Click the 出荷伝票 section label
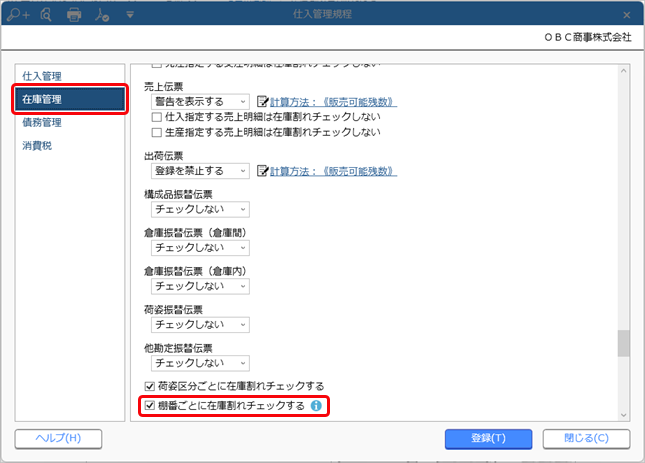Viewport: 645px width, 463px height. point(163,156)
